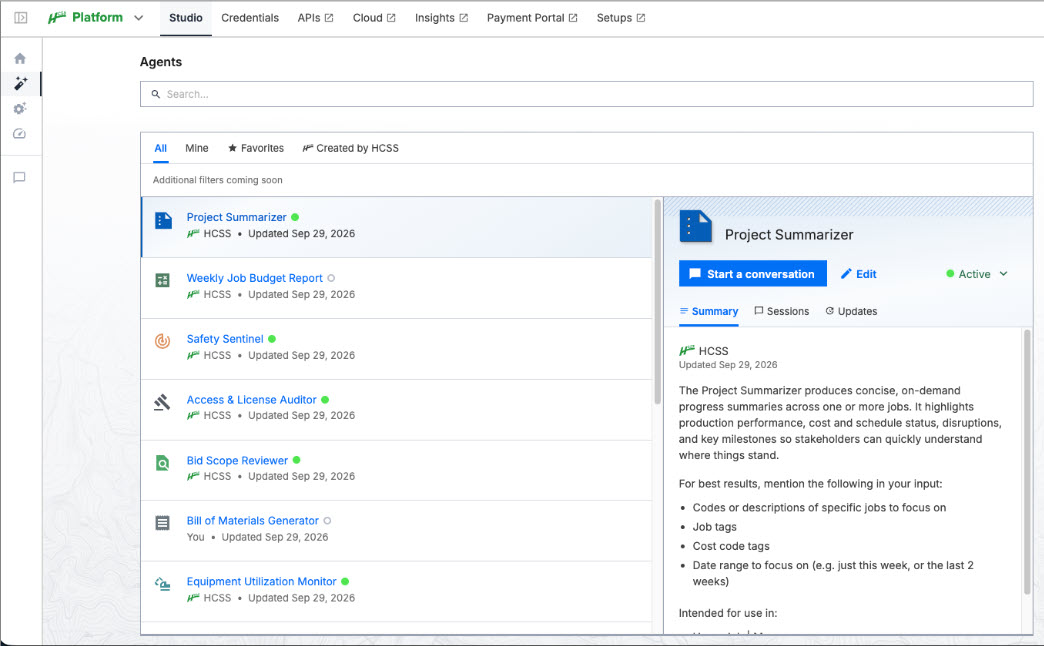Click the Bill of Materials Generator list icon
1044x646 pixels.
(x=162, y=523)
